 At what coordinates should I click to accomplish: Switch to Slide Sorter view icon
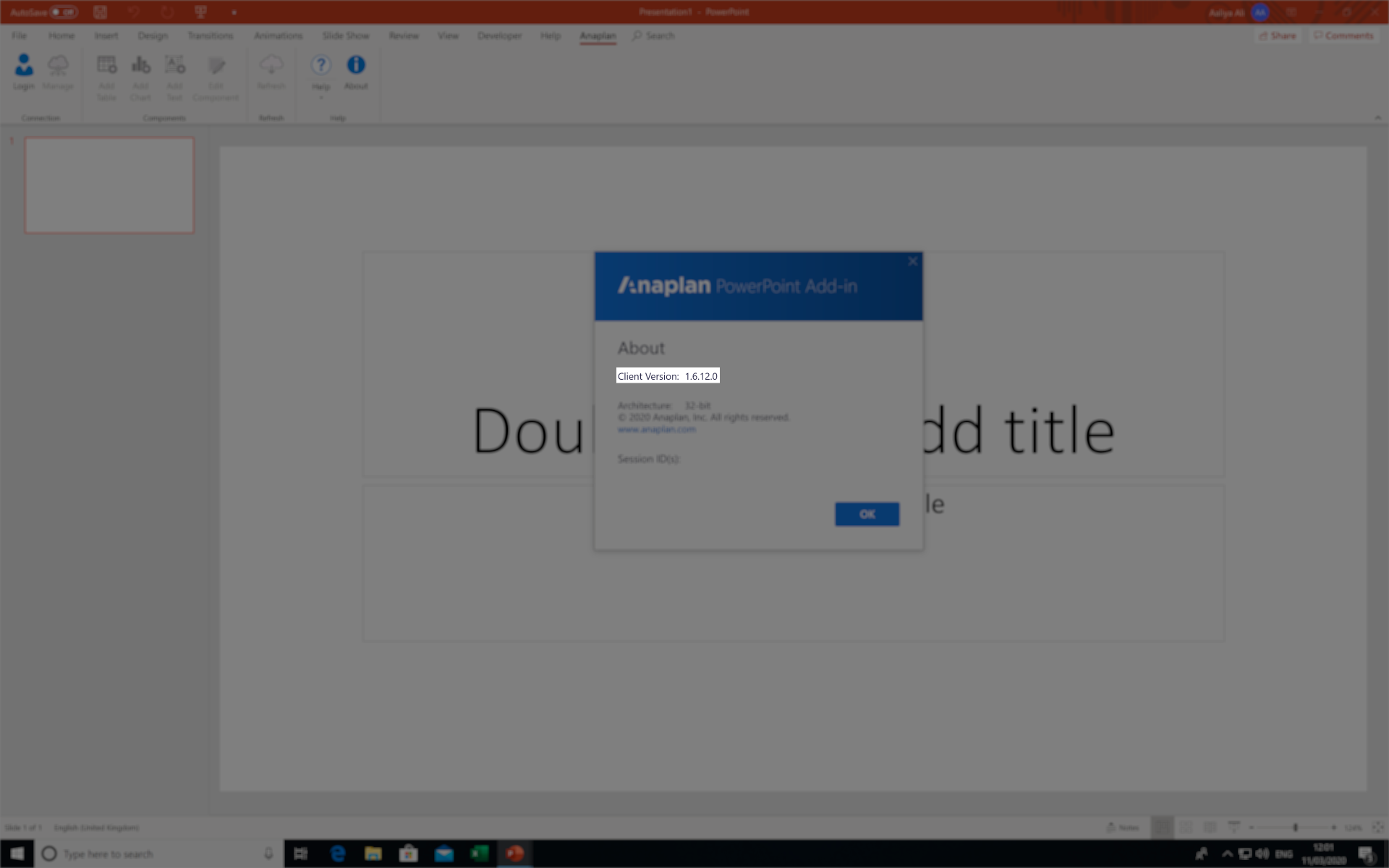coord(1186,827)
